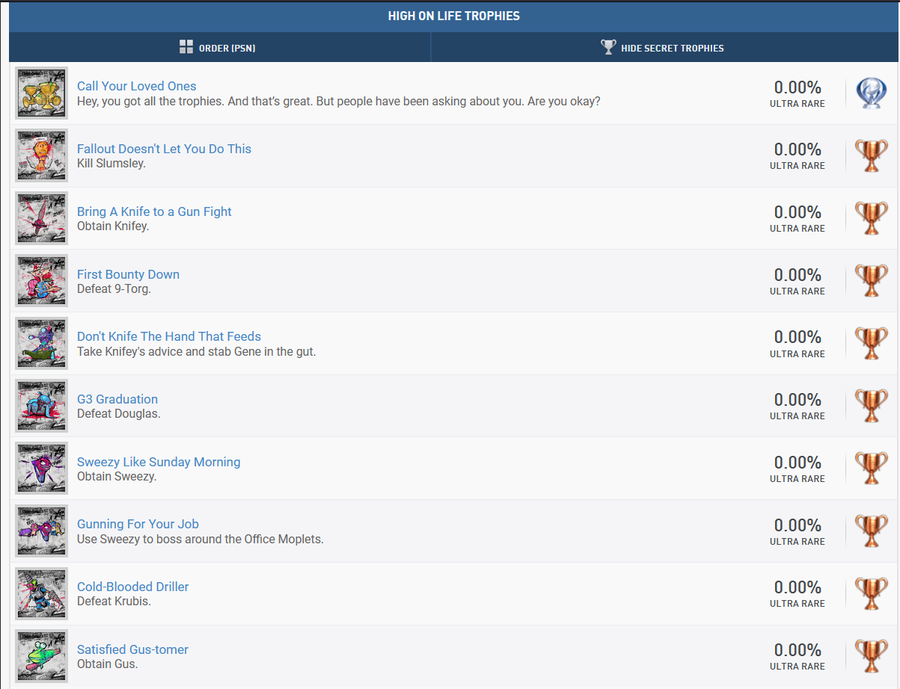
Task: Click the trophy icon beside Hide Secret Trophies
Action: pos(608,47)
